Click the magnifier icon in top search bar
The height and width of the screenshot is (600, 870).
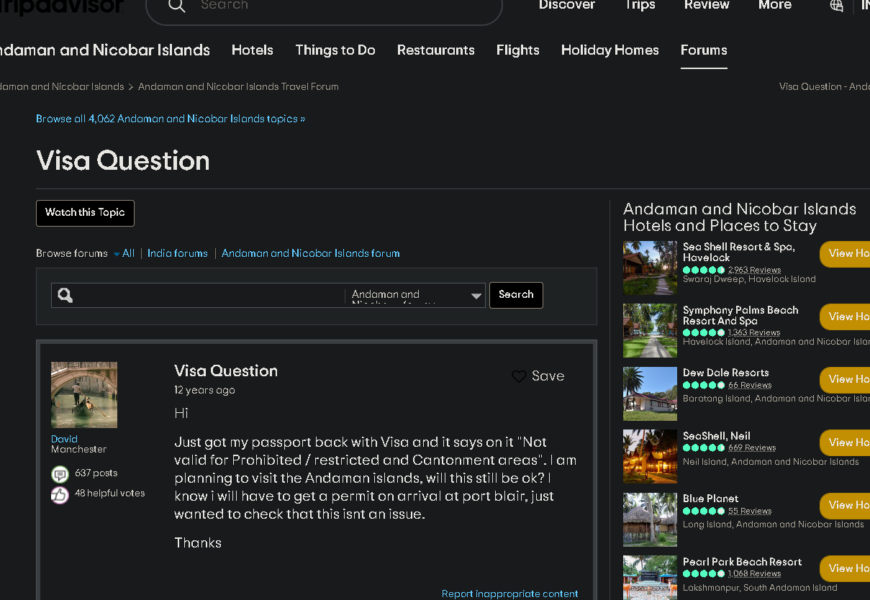click(177, 6)
